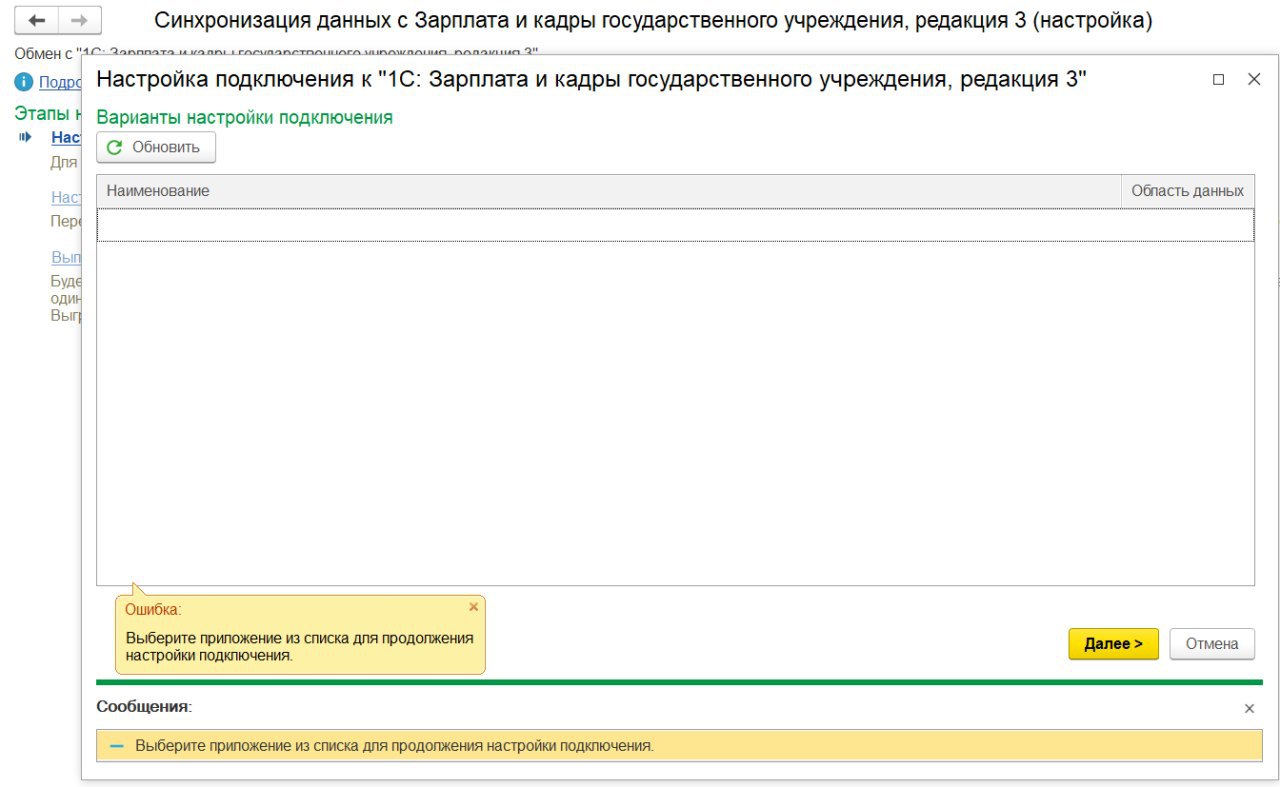Cancel setup with the Отмена button

1212,644
